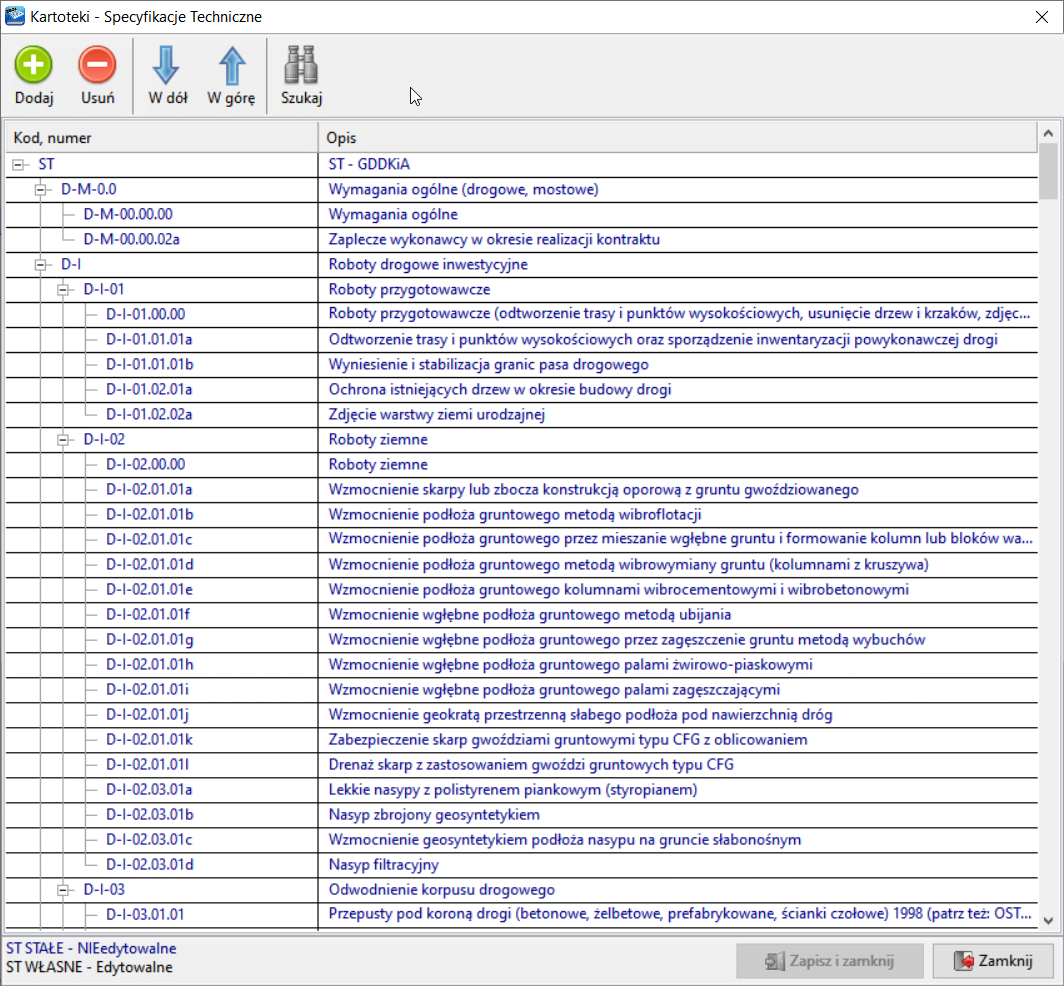Click the scrollbar down arrow
1064x986 pixels.
click(x=1048, y=921)
